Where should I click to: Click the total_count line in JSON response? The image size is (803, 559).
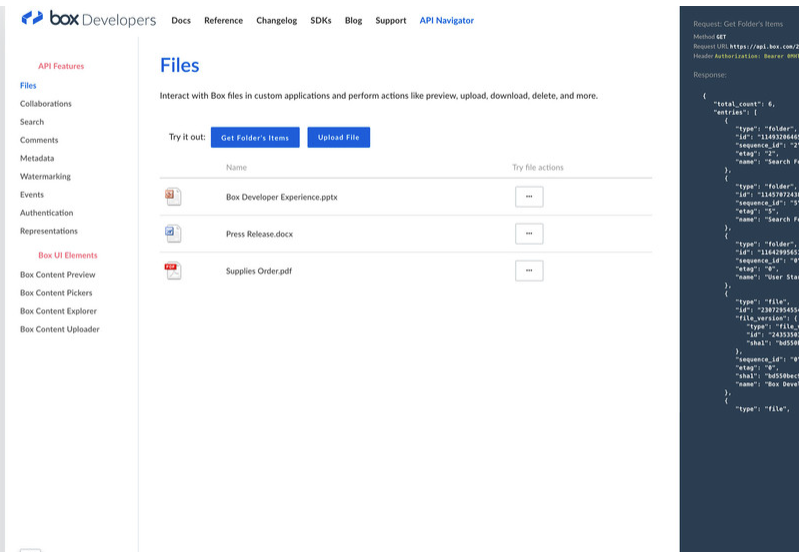(744, 104)
